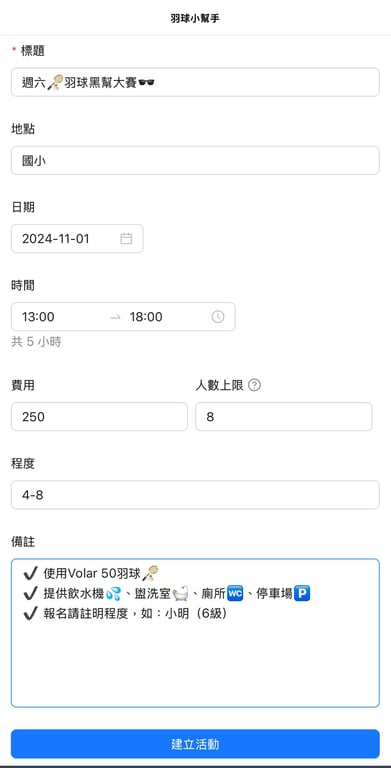Focus the 程度 field showing 4-8
Viewport: 391px width, 768px height.
pyautogui.click(x=196, y=495)
